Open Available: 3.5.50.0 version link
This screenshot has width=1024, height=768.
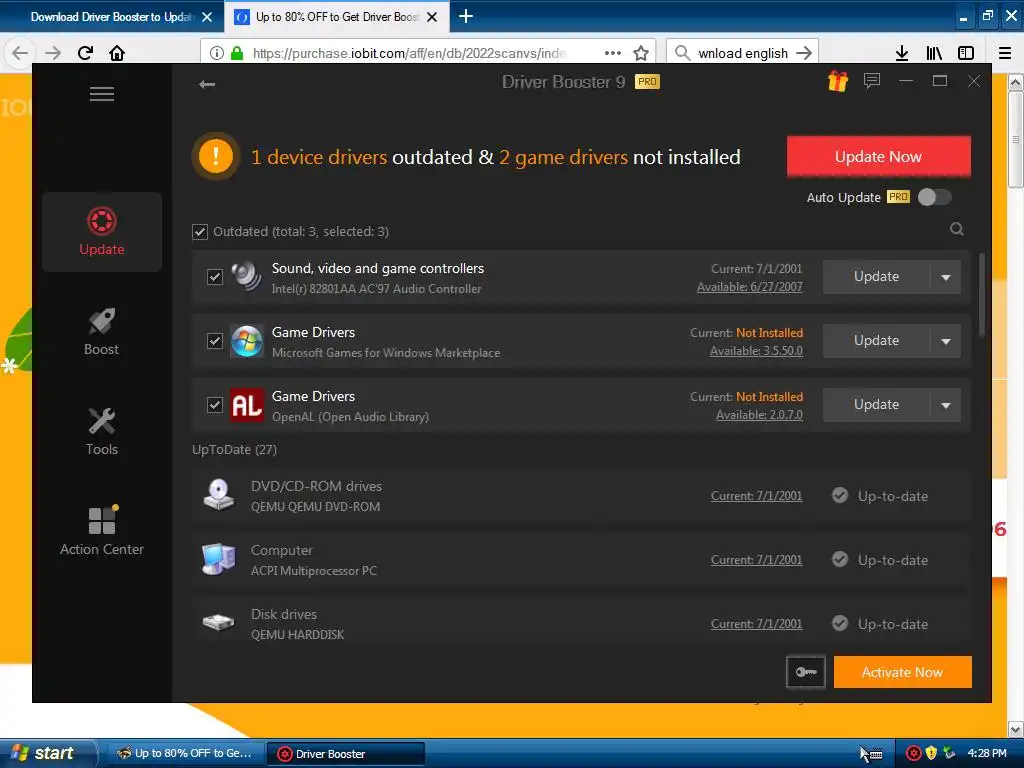756,351
